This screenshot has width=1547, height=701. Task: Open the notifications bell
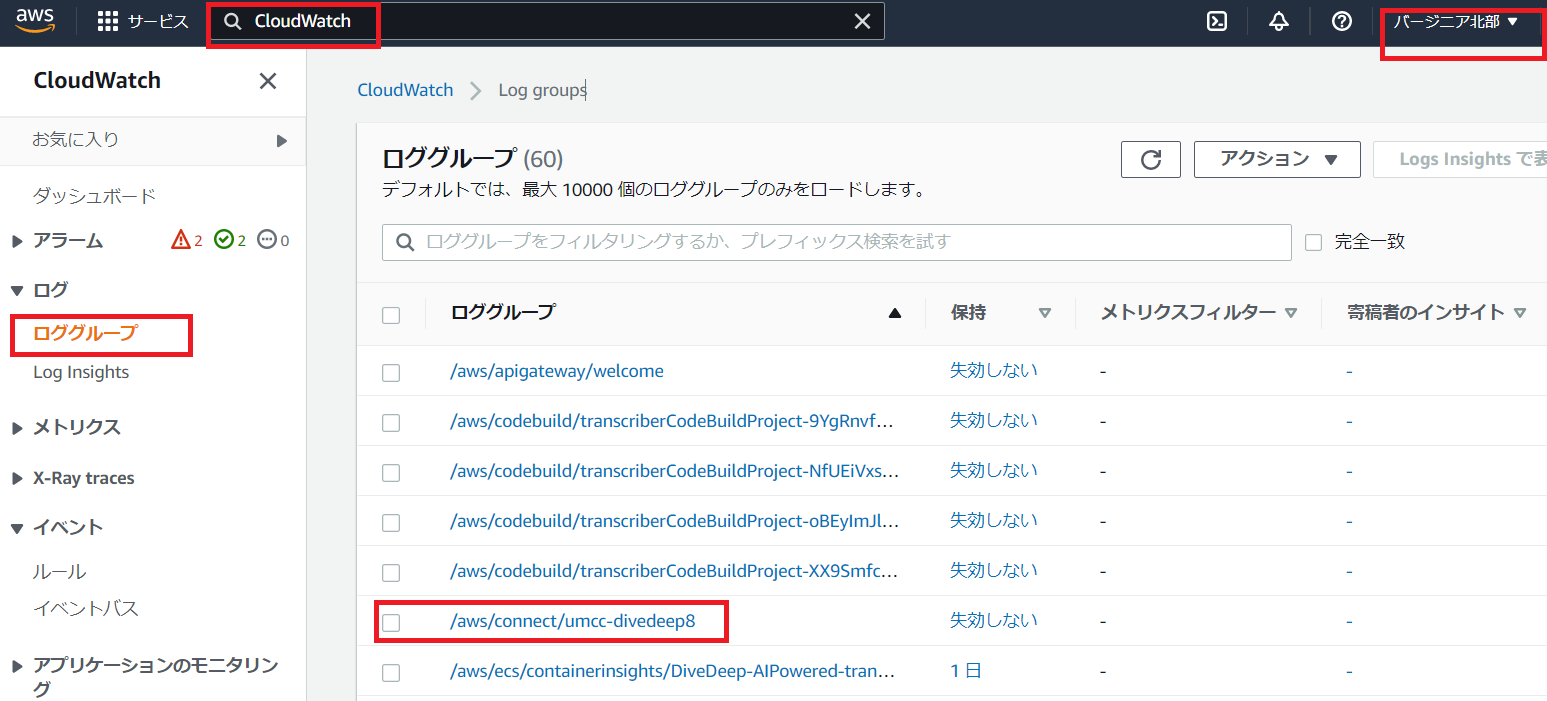pyautogui.click(x=1279, y=22)
